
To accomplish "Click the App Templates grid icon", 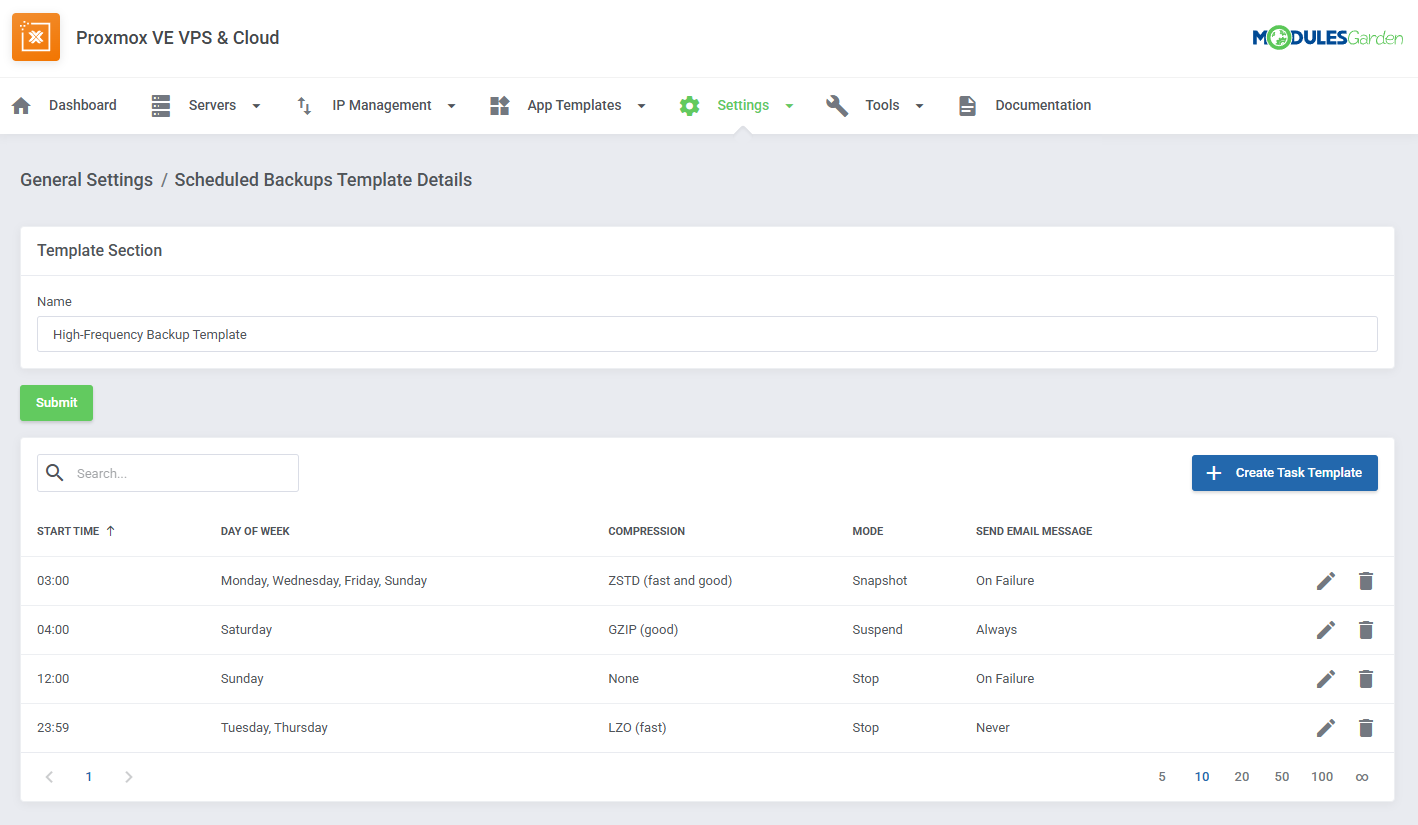I will (x=499, y=104).
